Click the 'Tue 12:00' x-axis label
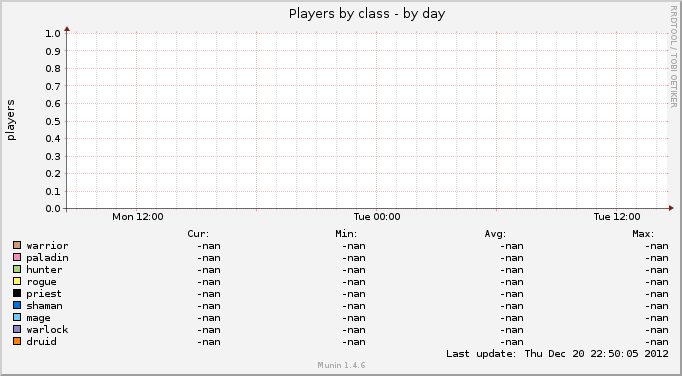 617,217
